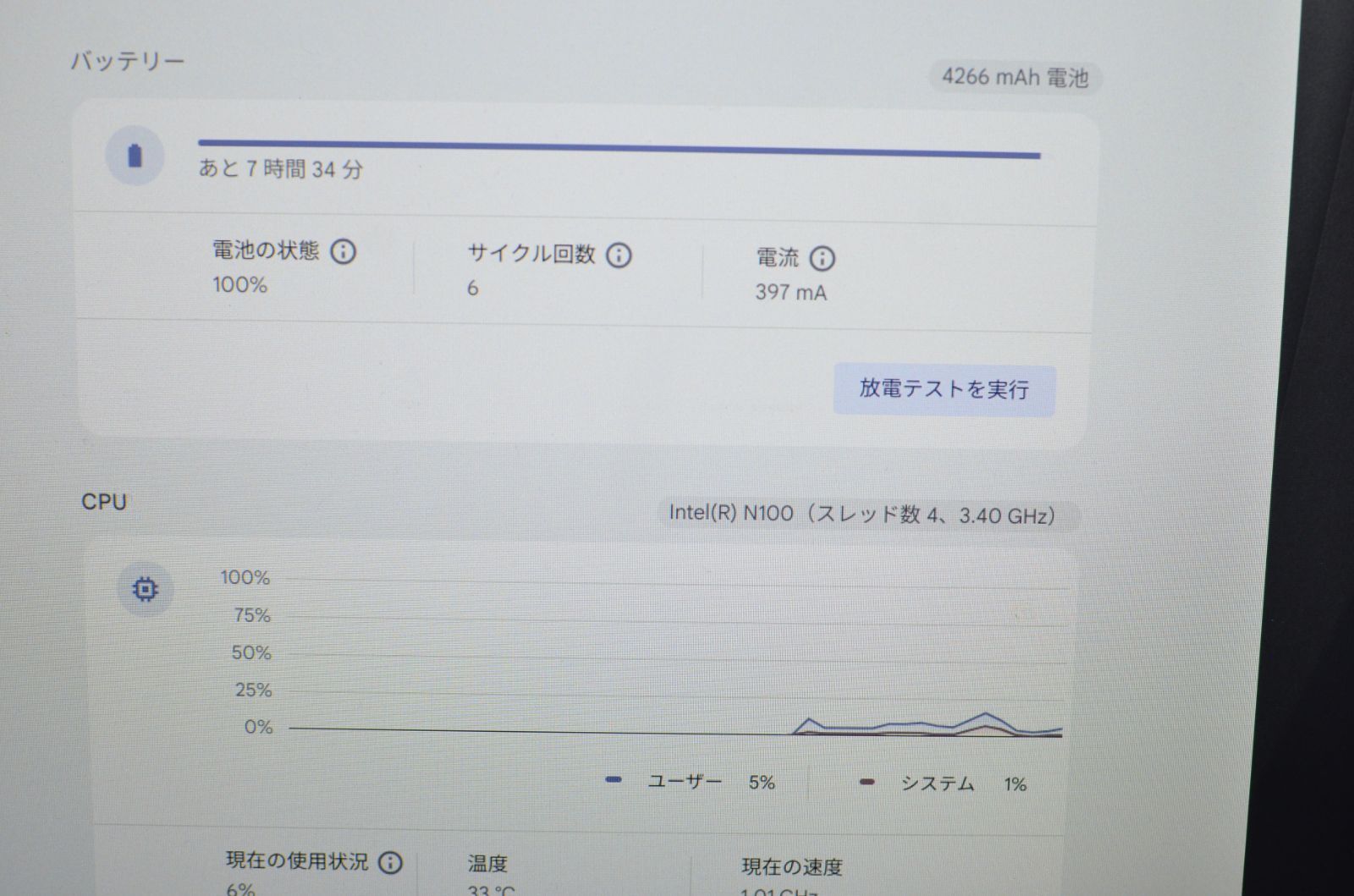This screenshot has width=1354, height=896.
Task: Open the info tooltip for 電池の状態
Action: [343, 251]
